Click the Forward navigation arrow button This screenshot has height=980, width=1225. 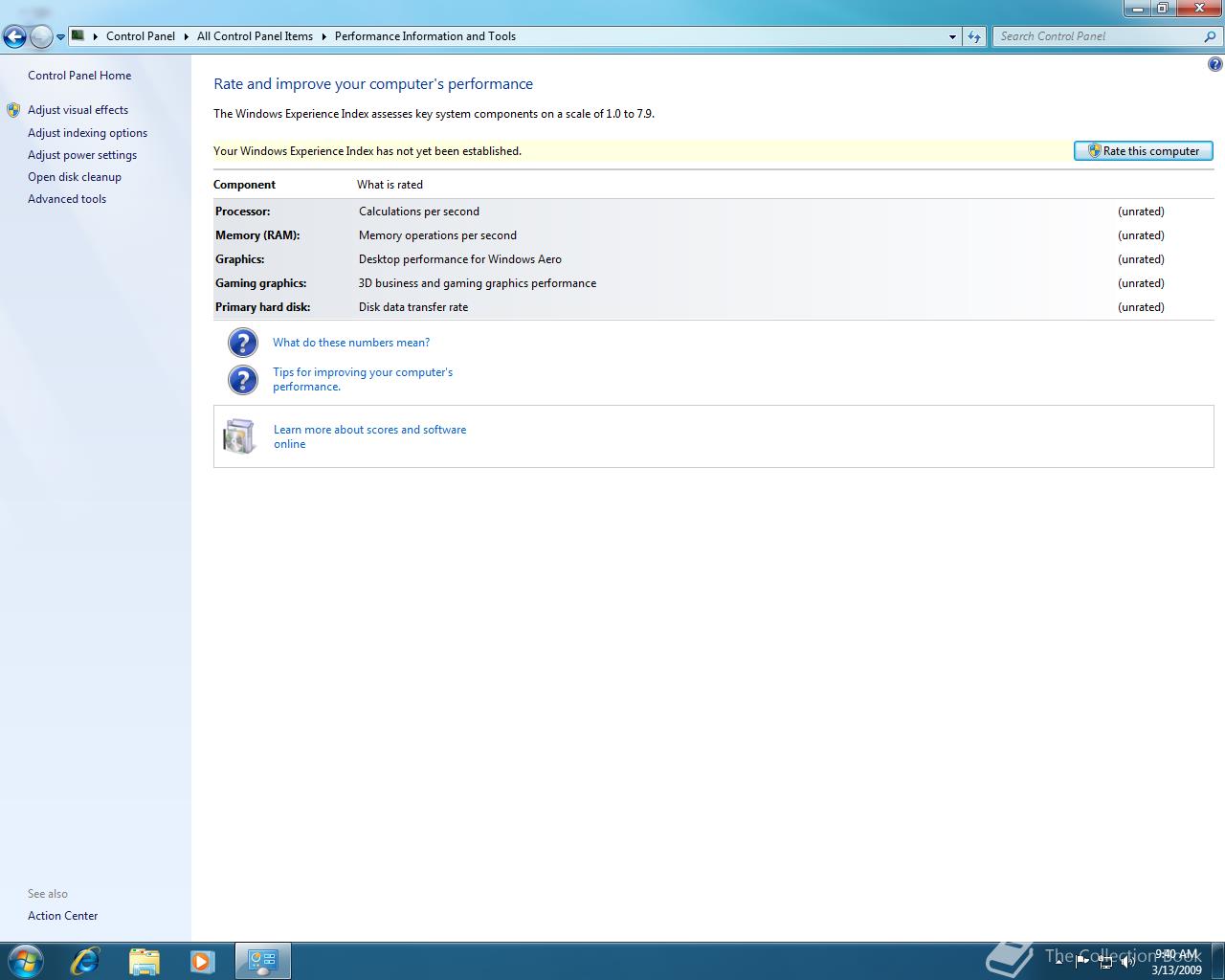pos(41,37)
